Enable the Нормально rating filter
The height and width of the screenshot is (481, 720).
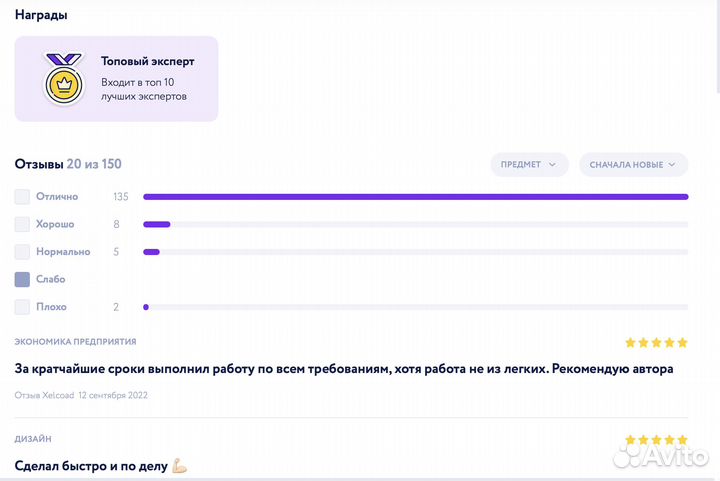22,252
